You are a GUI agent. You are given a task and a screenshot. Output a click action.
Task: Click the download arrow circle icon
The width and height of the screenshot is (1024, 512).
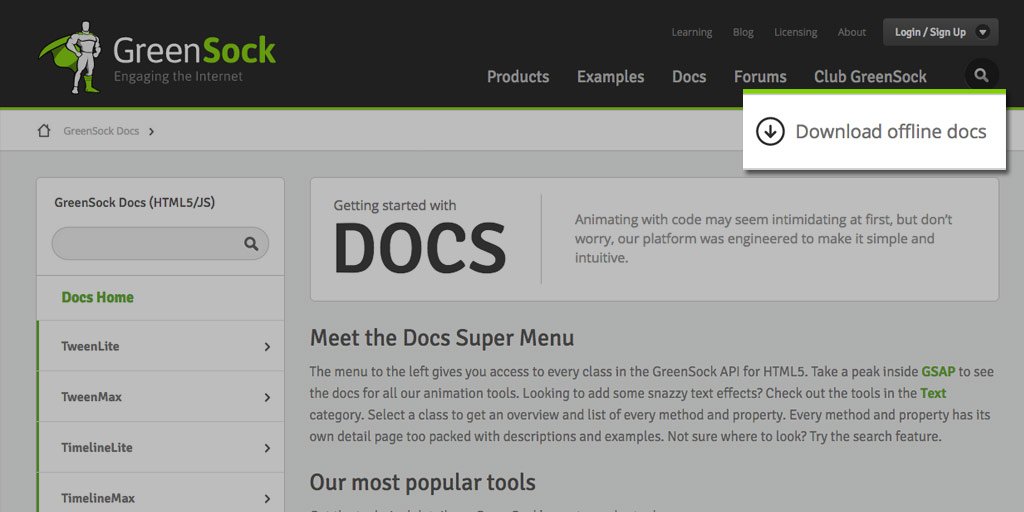(x=770, y=131)
